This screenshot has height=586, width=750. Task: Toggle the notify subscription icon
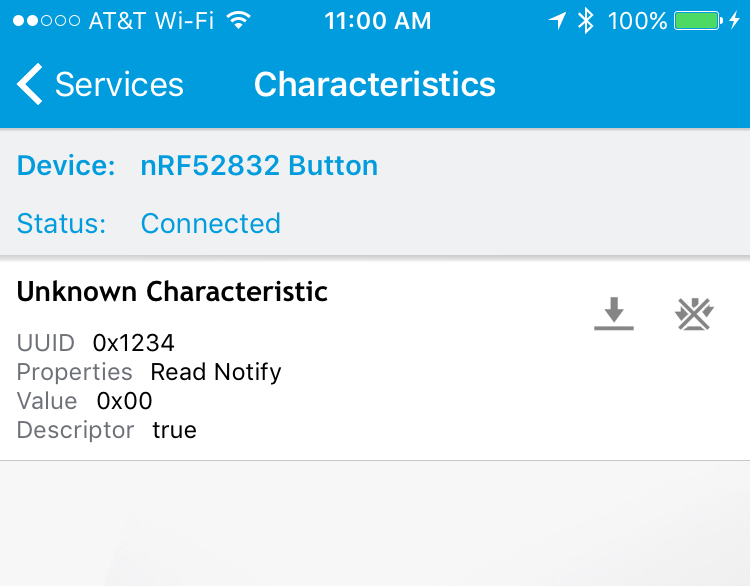click(x=695, y=314)
